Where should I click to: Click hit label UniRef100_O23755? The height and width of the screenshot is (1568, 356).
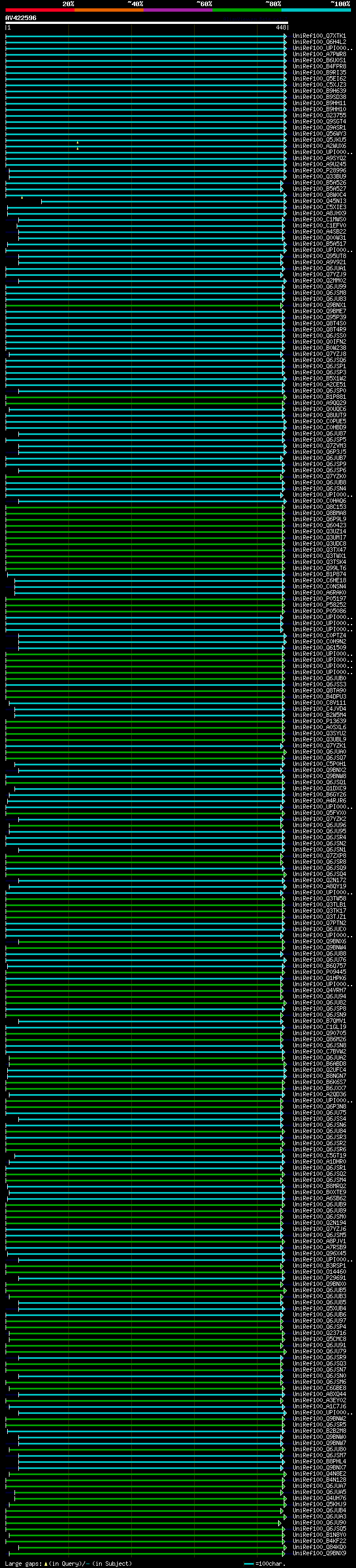tap(319, 115)
